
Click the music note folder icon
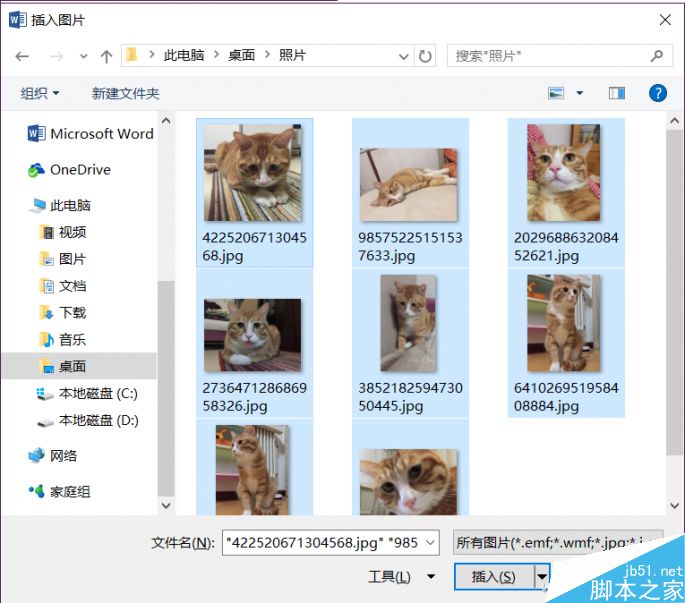(x=46, y=340)
